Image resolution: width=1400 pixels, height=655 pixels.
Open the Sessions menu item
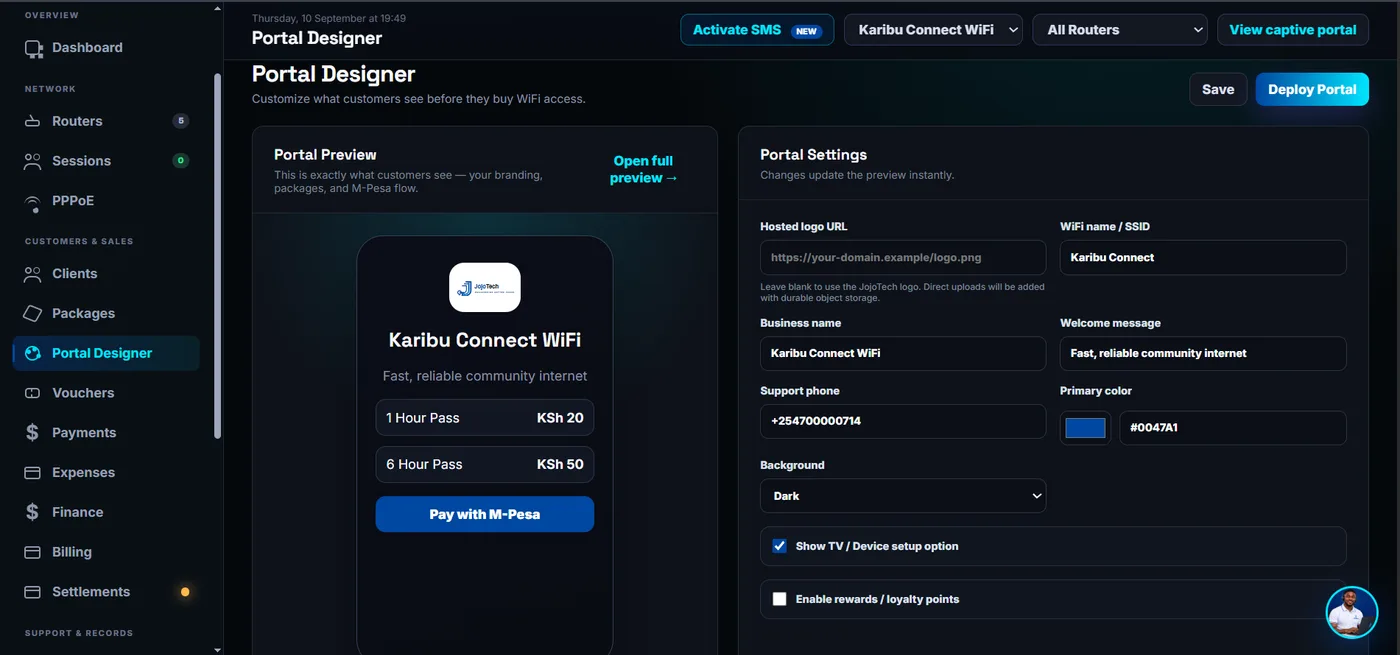coord(106,161)
